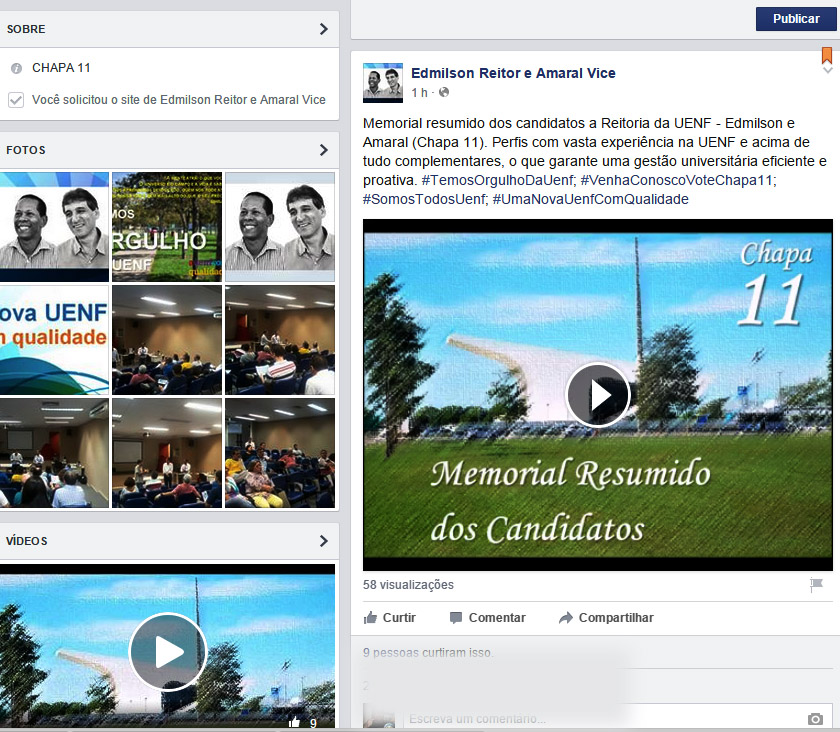Toggle the 'Você solicitou o site' checkbox

tap(16, 99)
